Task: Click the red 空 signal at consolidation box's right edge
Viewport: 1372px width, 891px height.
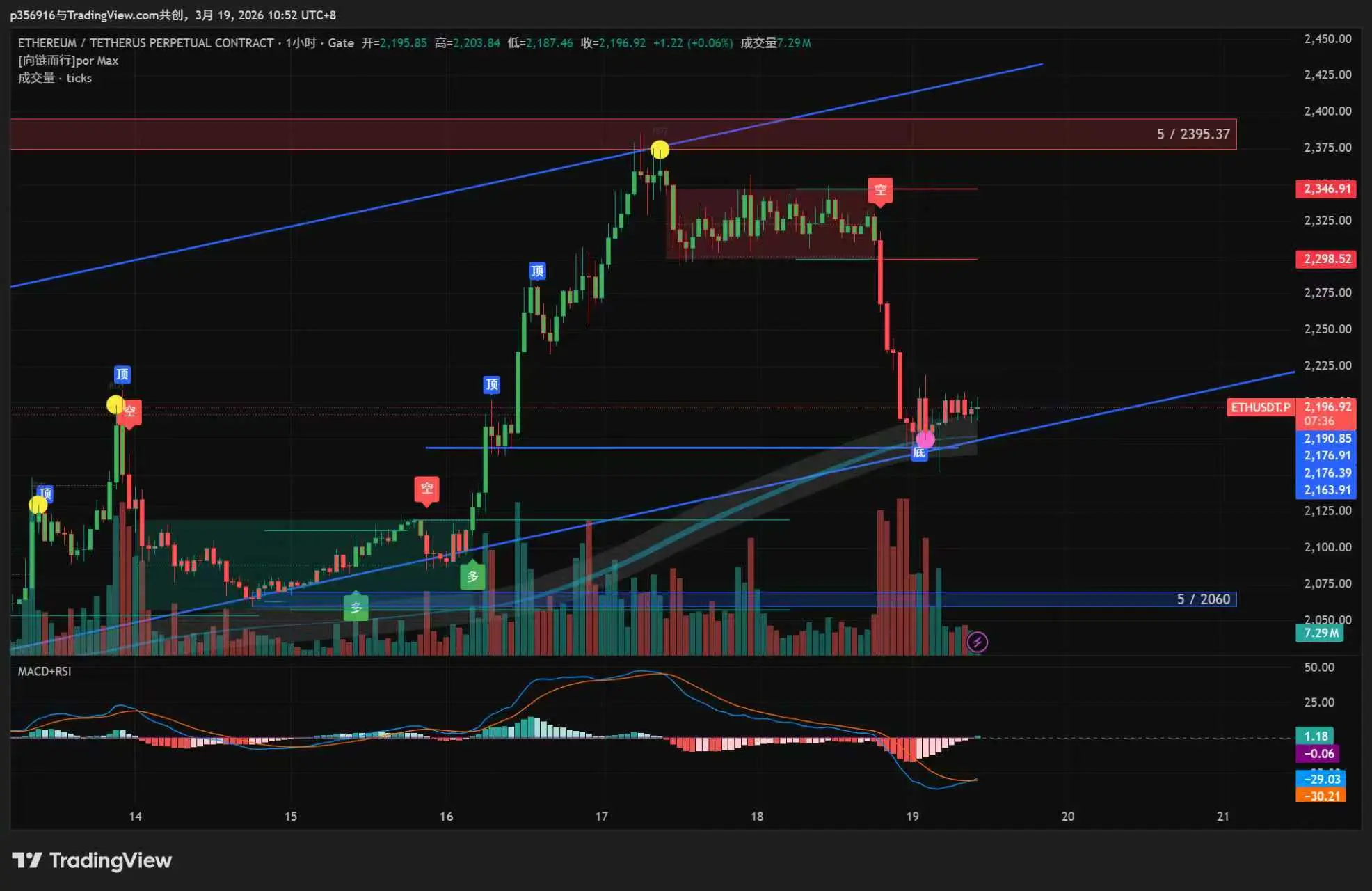Action: (x=880, y=190)
